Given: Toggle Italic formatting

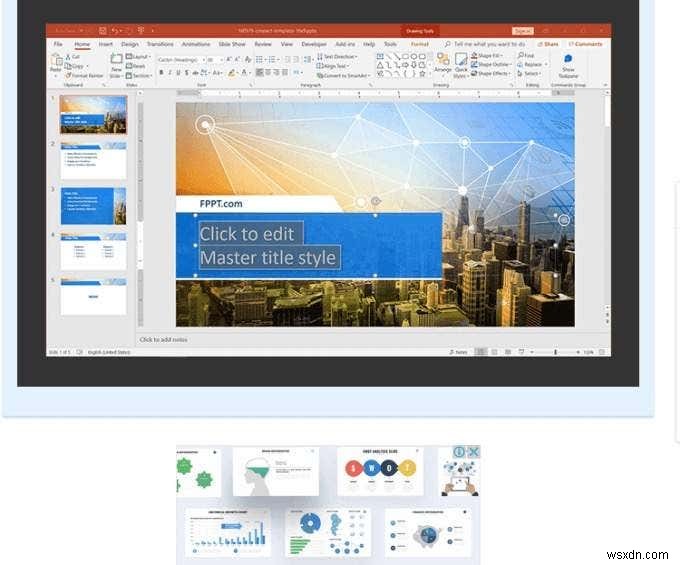Looking at the screenshot, I should point(170,72).
